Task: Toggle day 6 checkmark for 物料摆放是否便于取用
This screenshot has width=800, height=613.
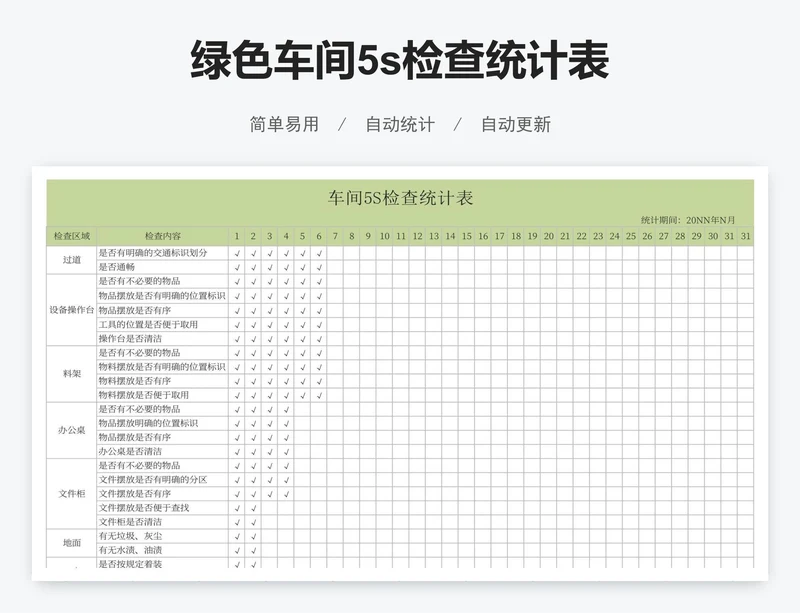Action: tap(319, 395)
